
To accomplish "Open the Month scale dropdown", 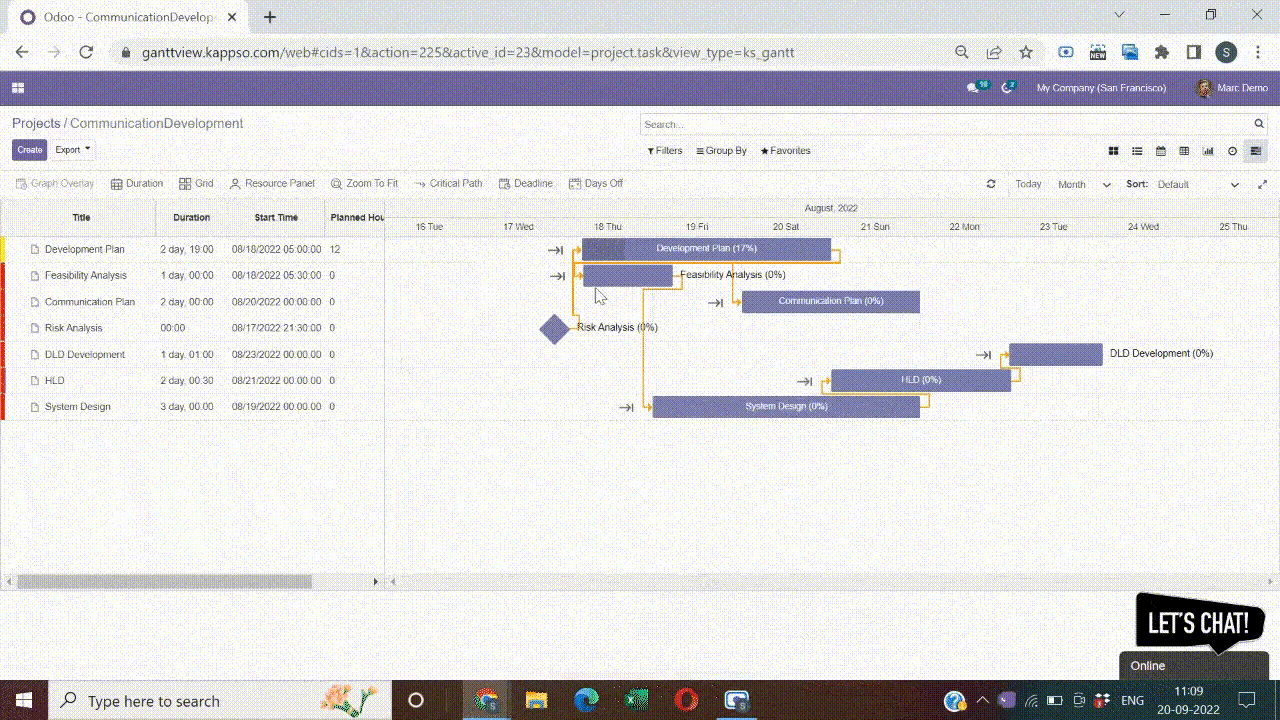I will click(x=1084, y=184).
